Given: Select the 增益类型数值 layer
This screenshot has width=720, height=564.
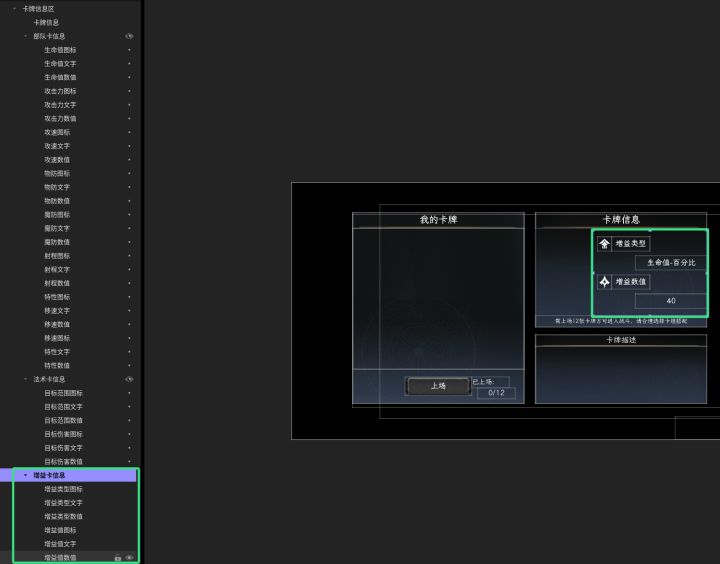Looking at the screenshot, I should [63, 516].
